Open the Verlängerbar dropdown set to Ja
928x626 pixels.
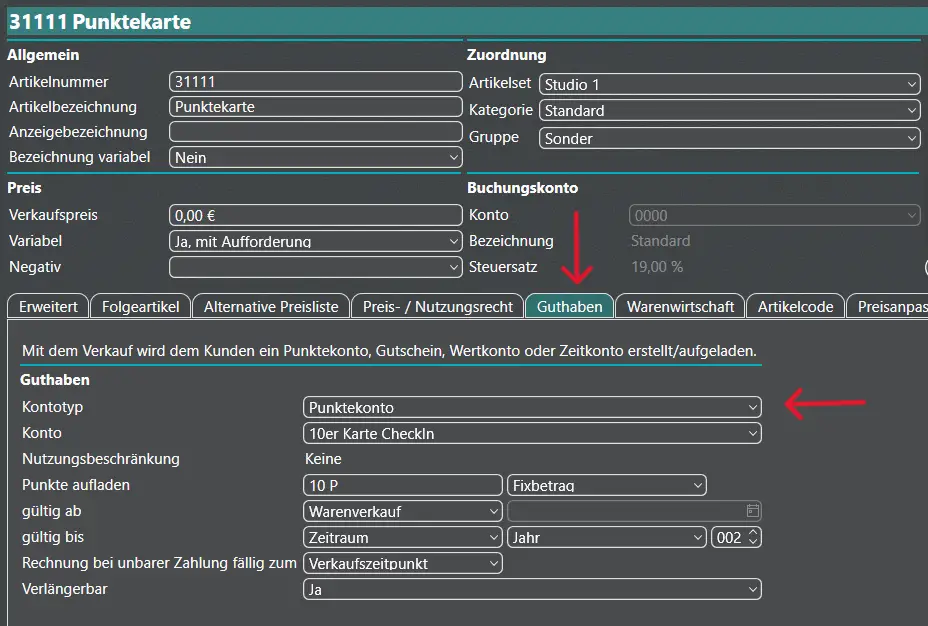pos(532,589)
